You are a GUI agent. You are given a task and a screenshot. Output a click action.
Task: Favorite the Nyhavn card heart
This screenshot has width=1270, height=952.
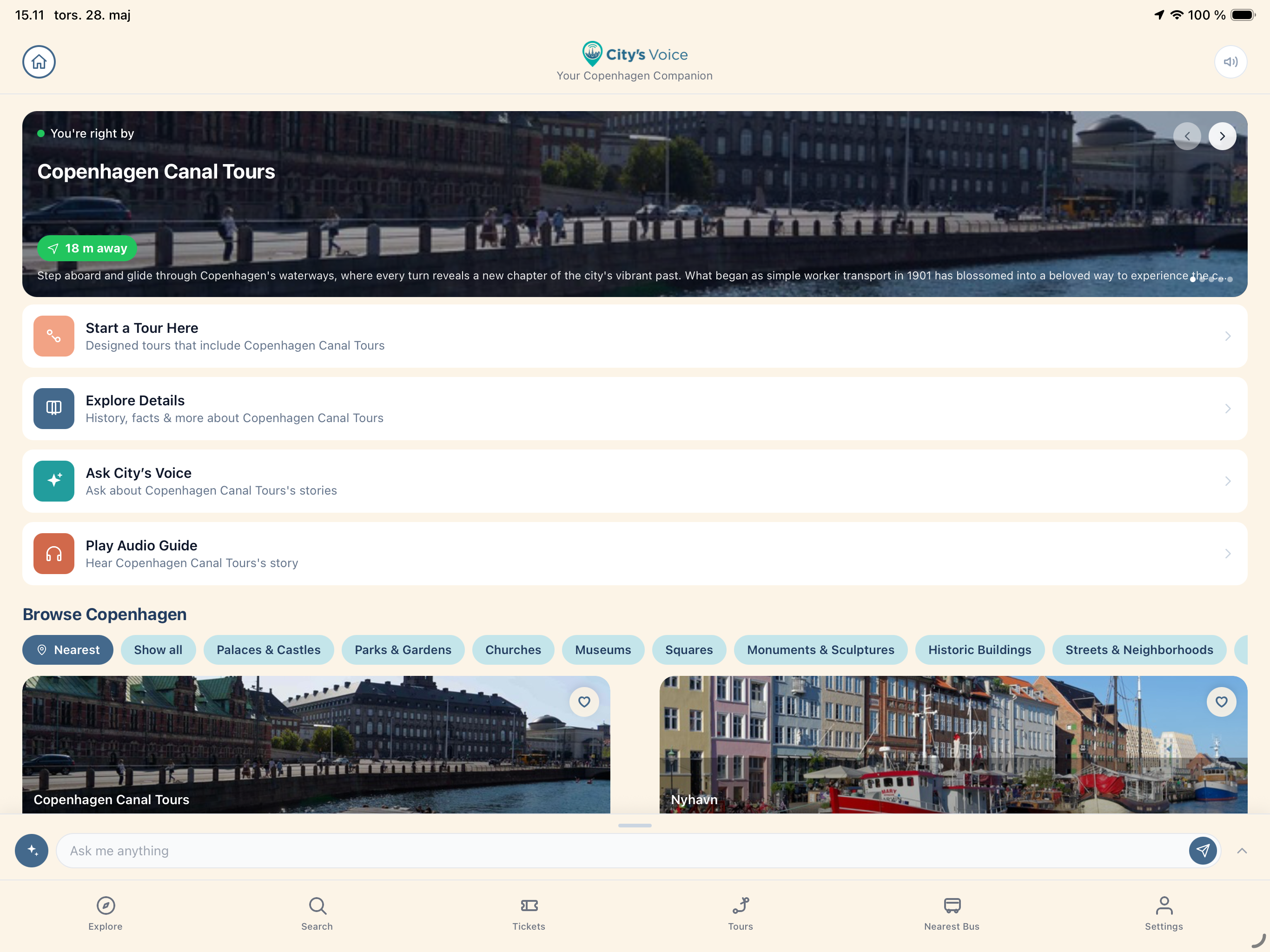[1221, 701]
